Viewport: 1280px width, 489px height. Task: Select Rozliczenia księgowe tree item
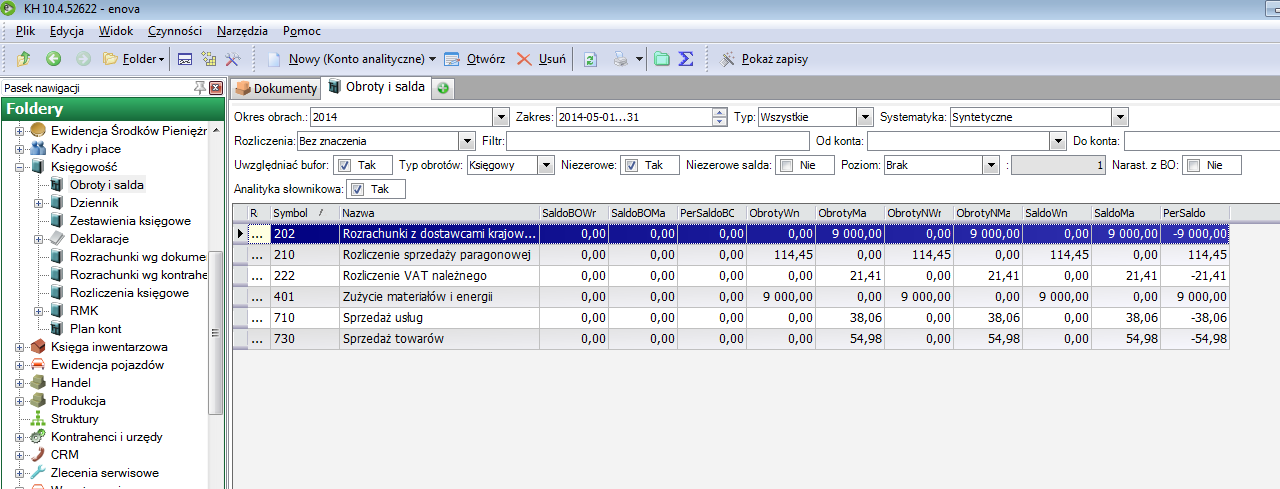pos(129,293)
